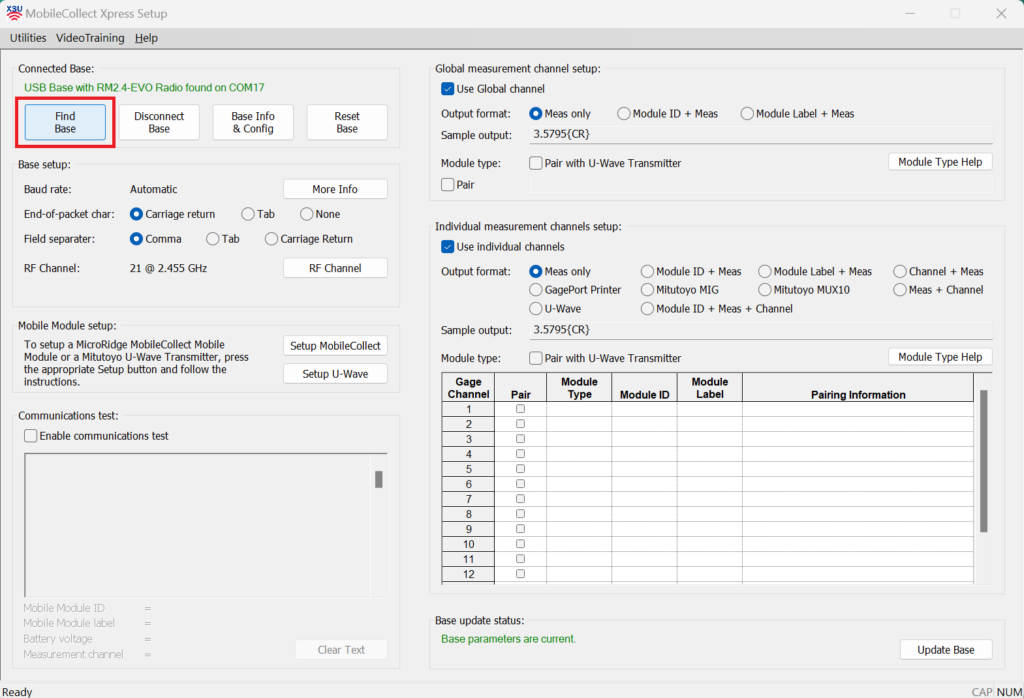Click the MobileCollect Xpress Setup app icon
The image size is (1024, 698).
tap(14, 13)
